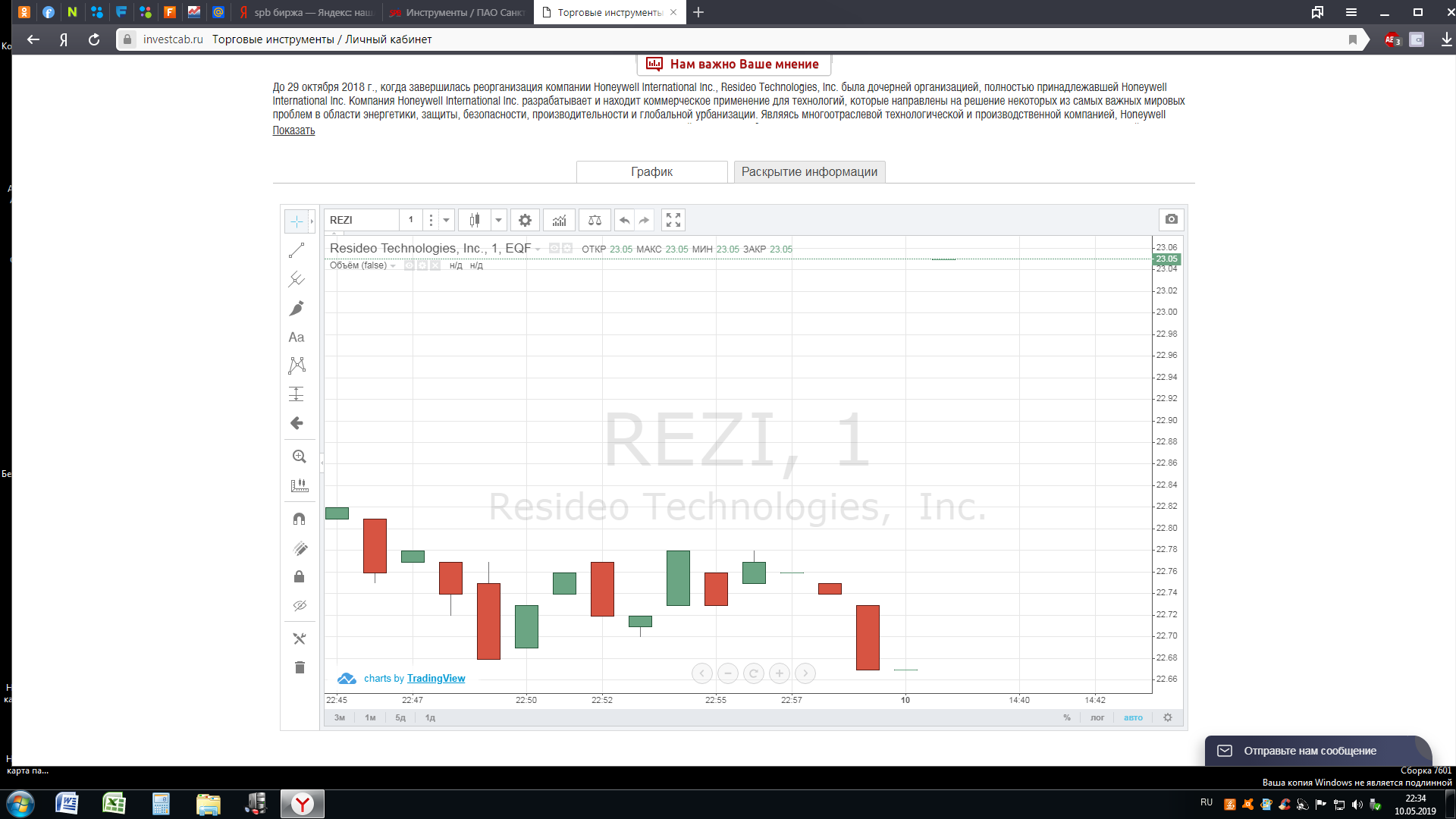Toggle visibility of the Resideo series
The image size is (1456, 819).
pos(554,248)
